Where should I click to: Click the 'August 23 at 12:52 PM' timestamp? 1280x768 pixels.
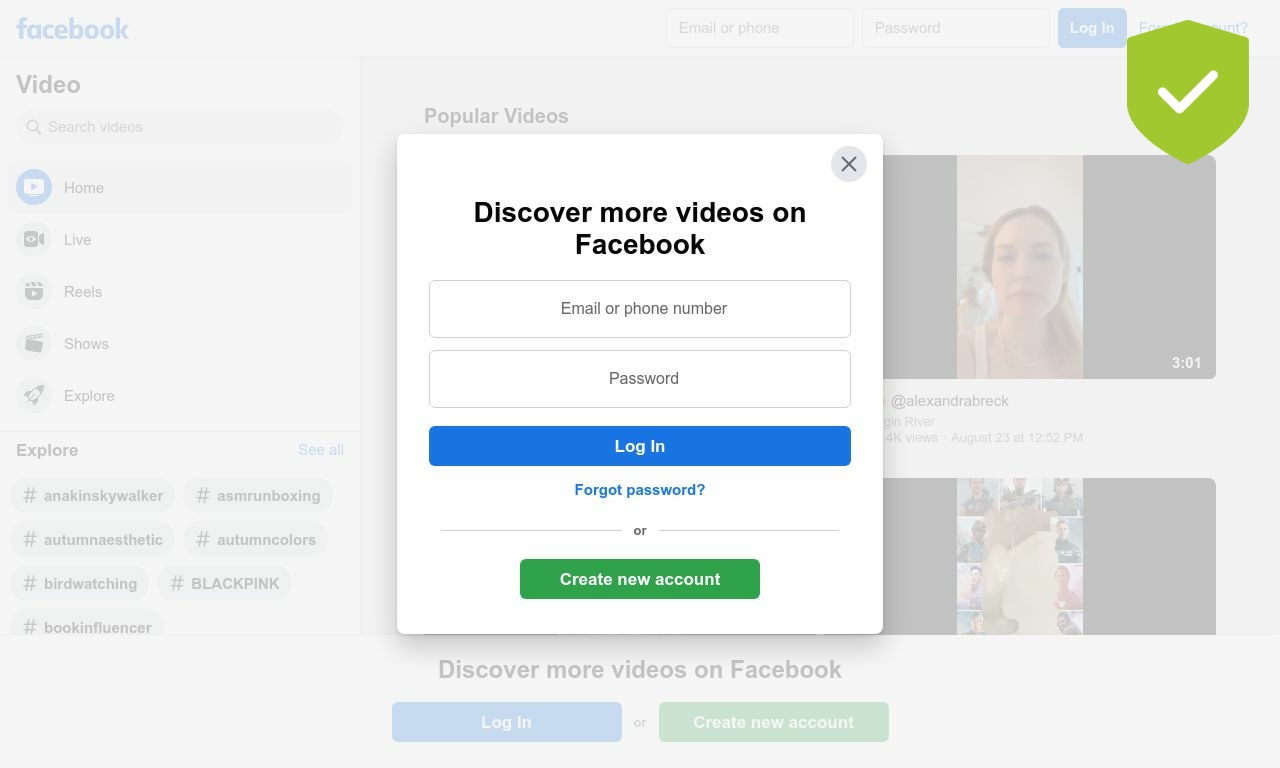1017,438
